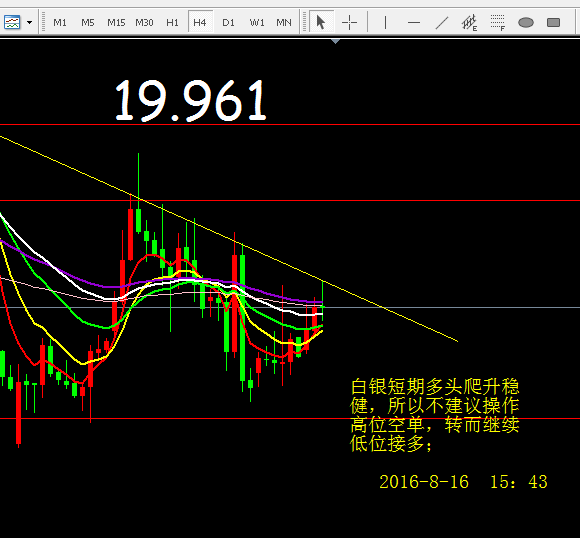Change chart to D1 daily timeframe
The width and height of the screenshot is (580, 538).
(x=228, y=23)
